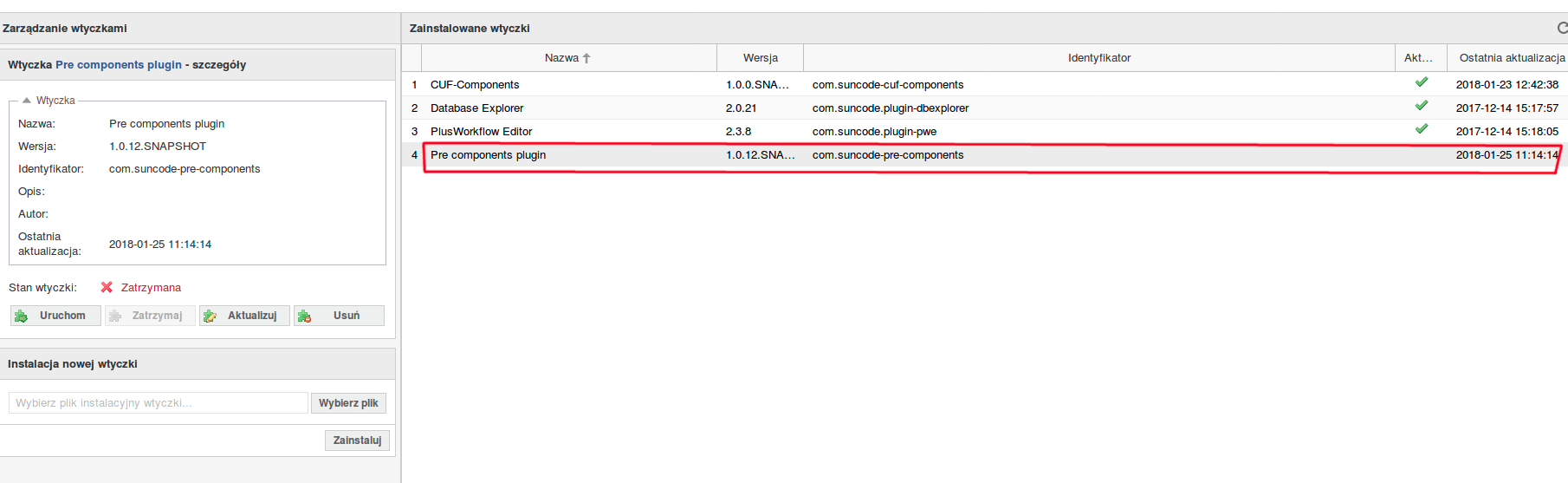Click com.suncode-pre-components in details panel
The image size is (1568, 483).
(x=185, y=169)
